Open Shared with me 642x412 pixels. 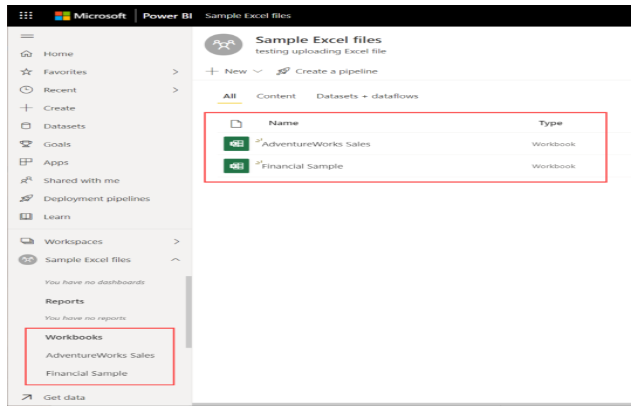(81, 180)
